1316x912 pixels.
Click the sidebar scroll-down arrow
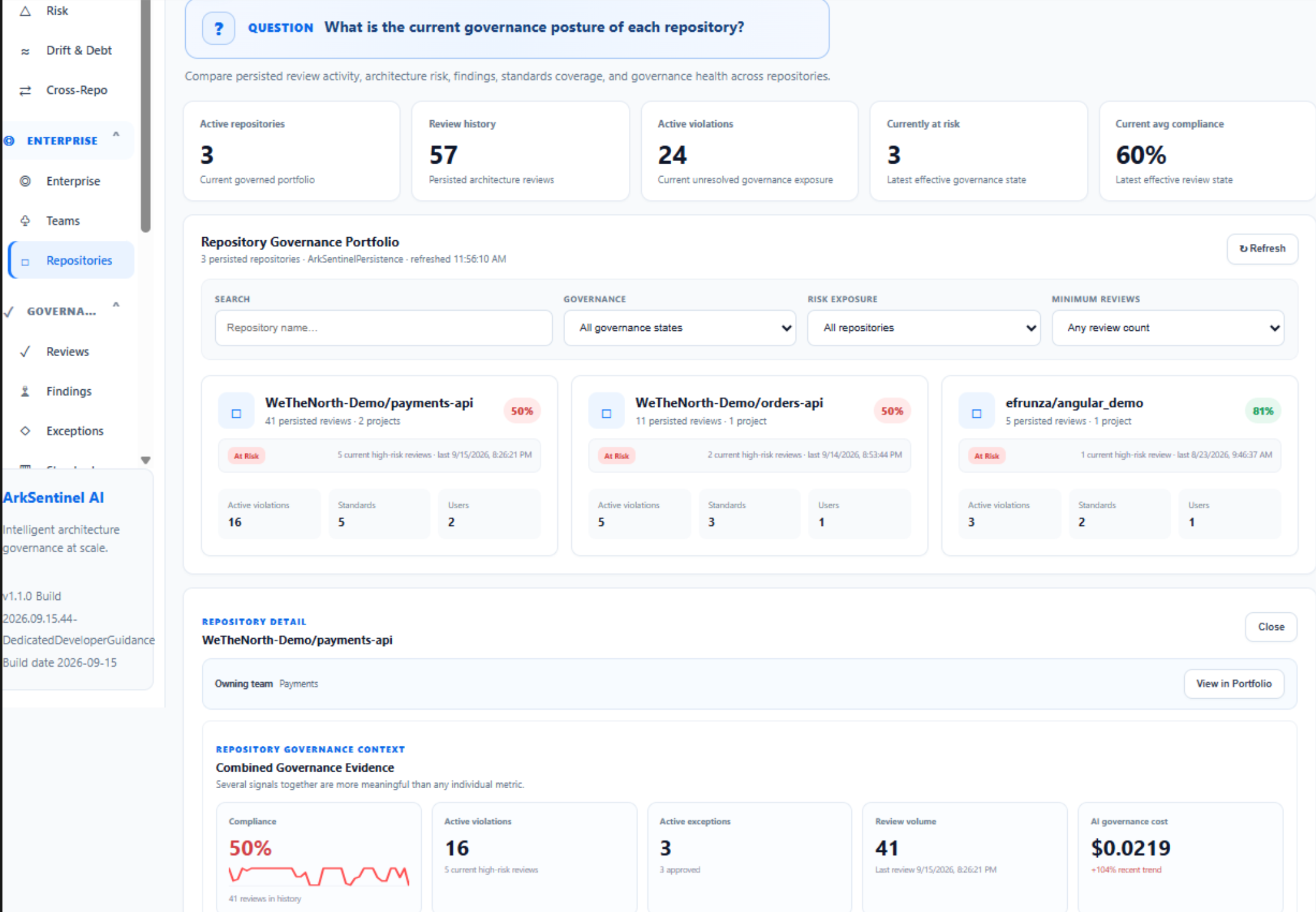[x=146, y=460]
